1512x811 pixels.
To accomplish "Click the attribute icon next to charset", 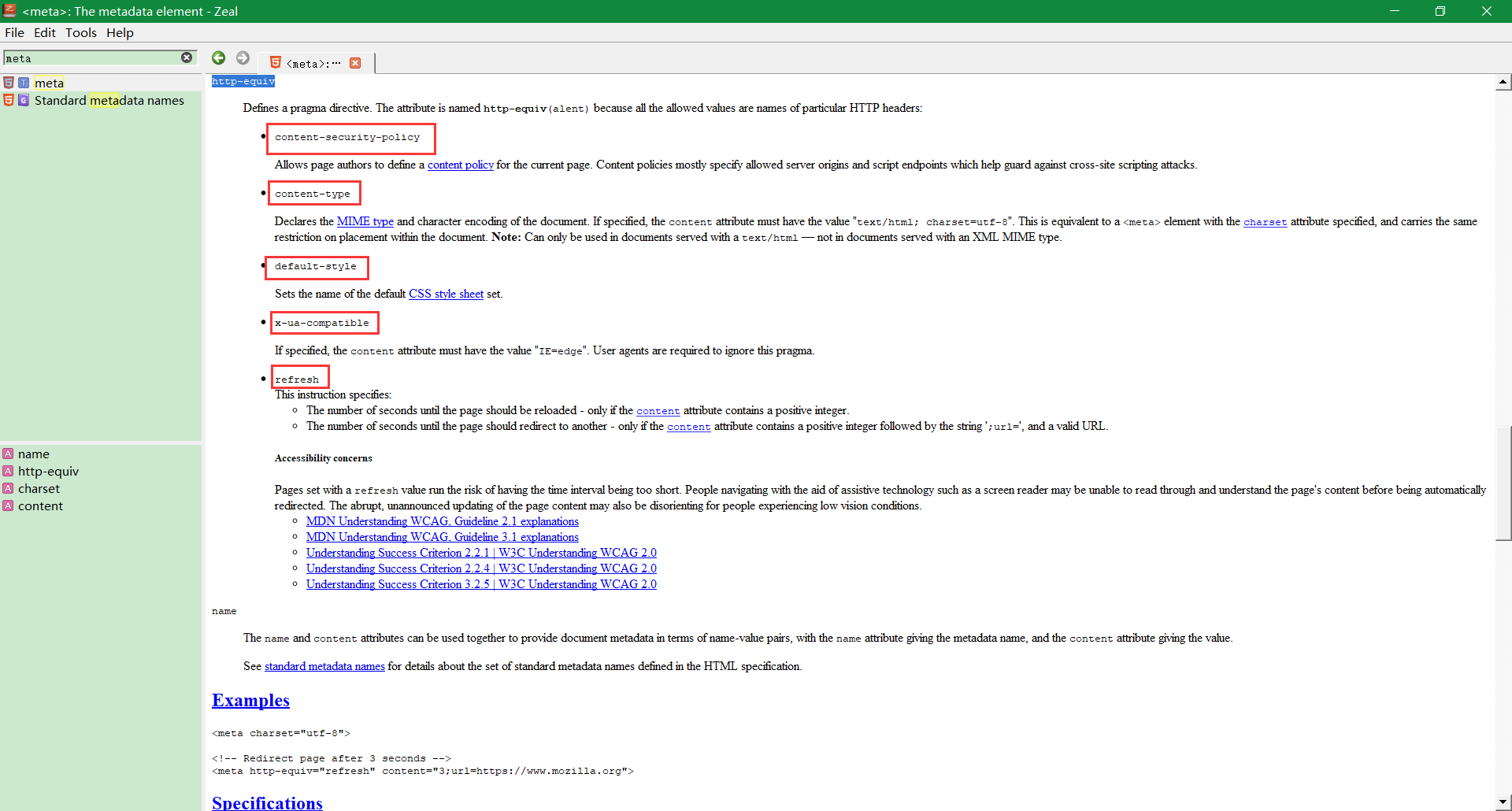I will click(8, 488).
